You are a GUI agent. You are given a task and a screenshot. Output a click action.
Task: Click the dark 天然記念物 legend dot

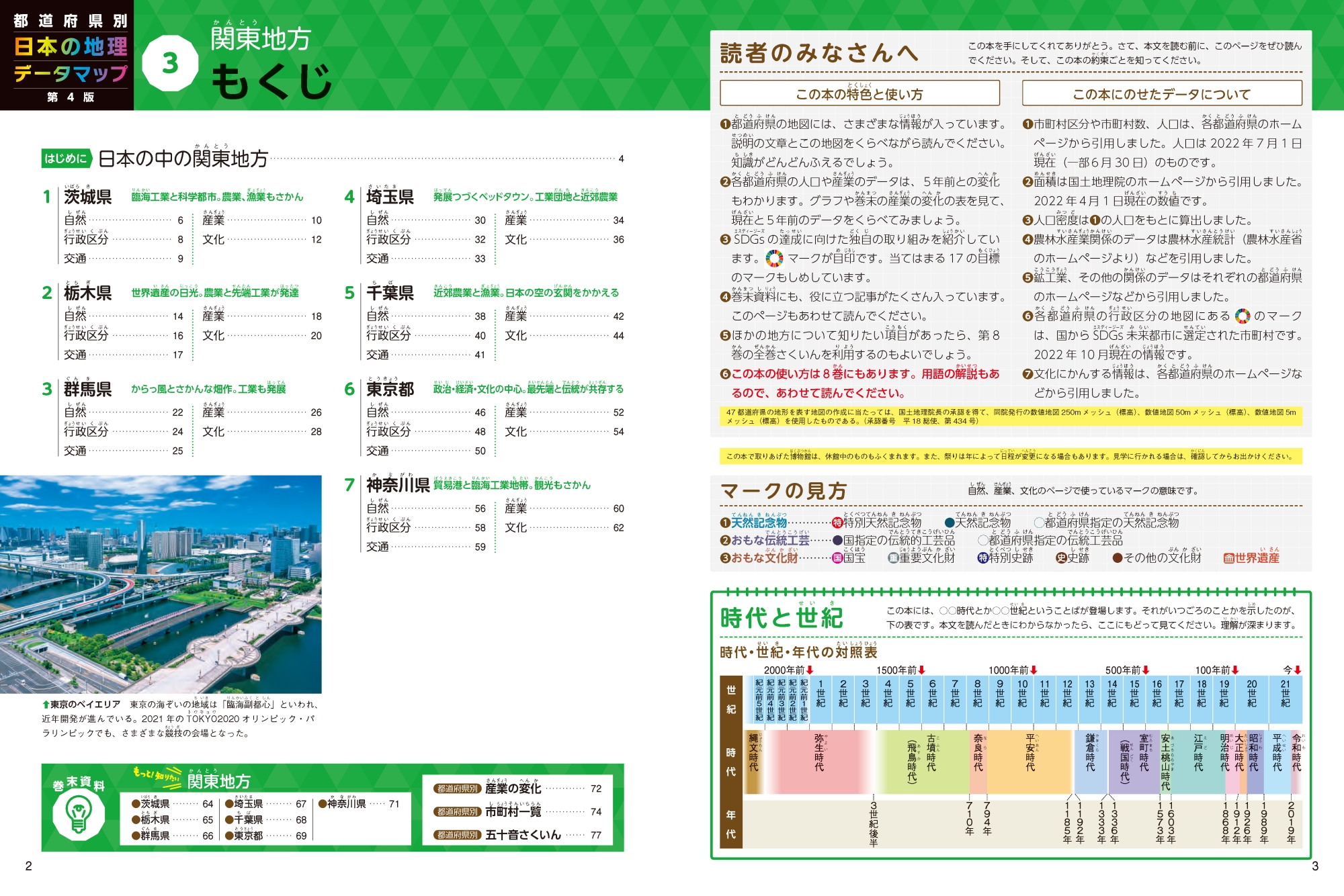tap(950, 523)
